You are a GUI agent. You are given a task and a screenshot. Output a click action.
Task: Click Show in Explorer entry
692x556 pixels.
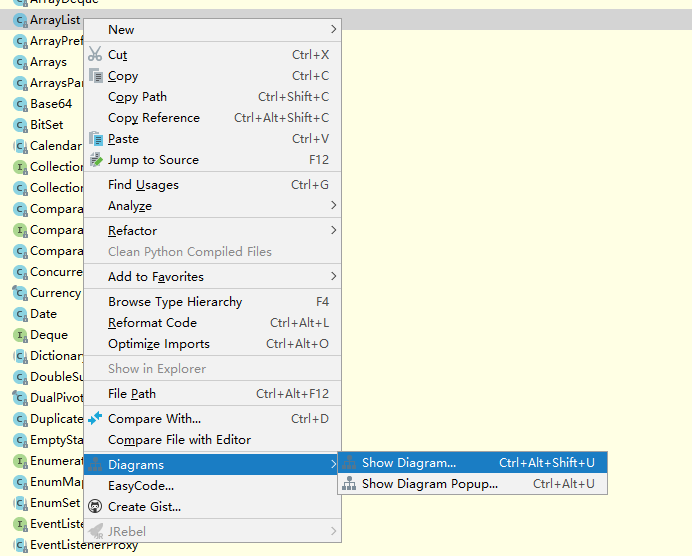212,368
